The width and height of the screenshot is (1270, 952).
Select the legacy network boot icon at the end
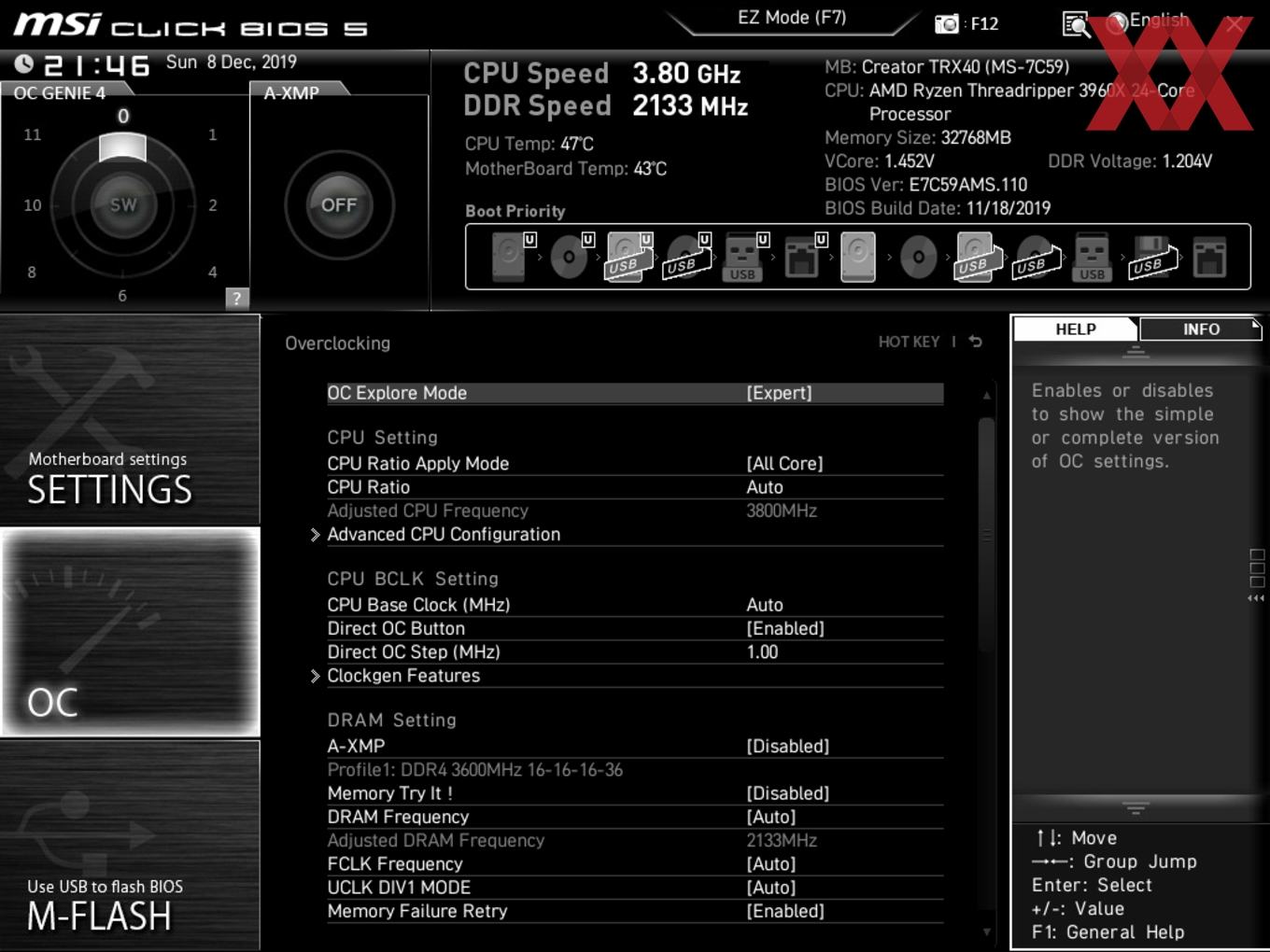tap(1209, 257)
